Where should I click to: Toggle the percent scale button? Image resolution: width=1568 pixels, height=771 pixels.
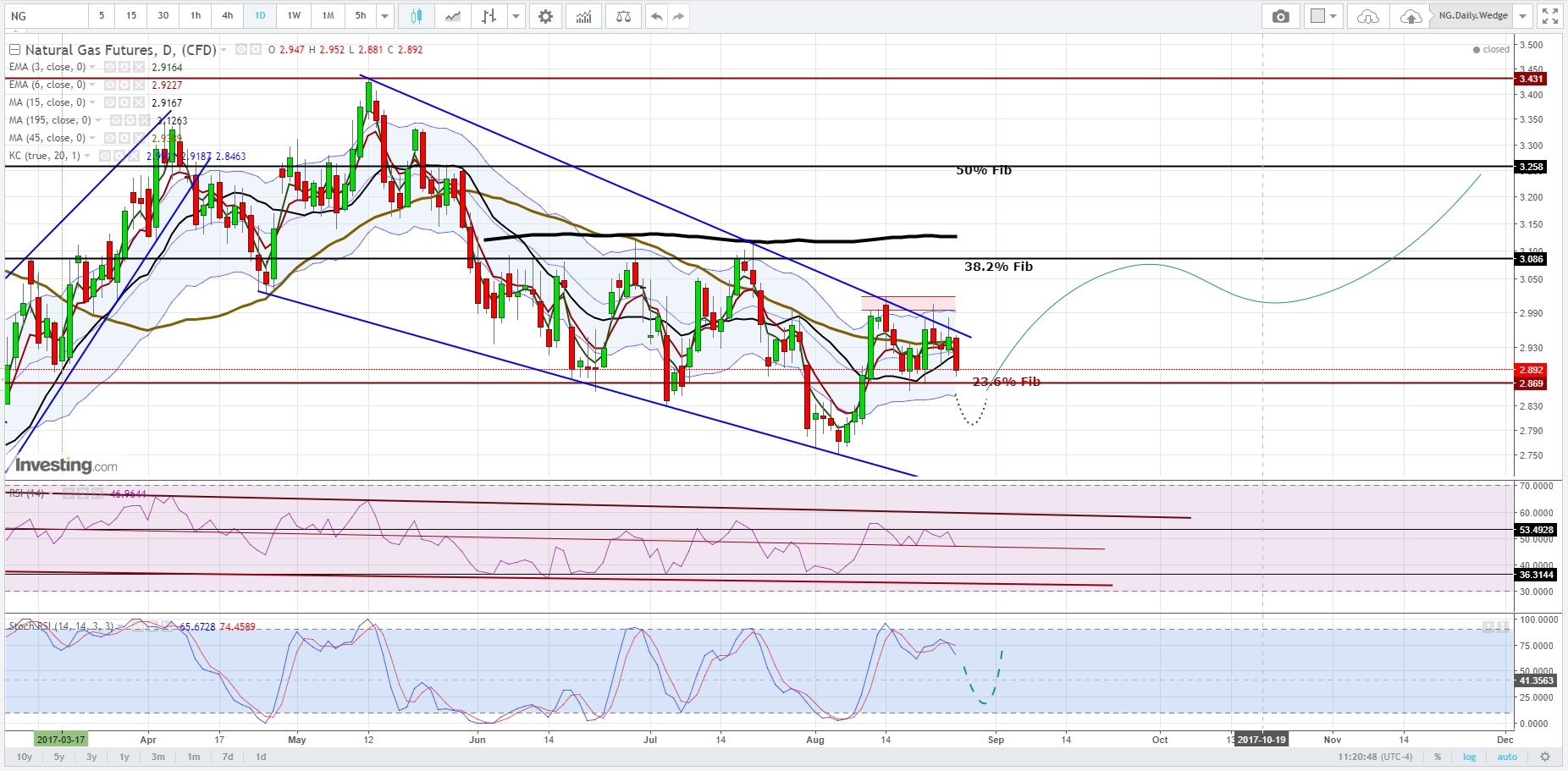click(x=1438, y=757)
